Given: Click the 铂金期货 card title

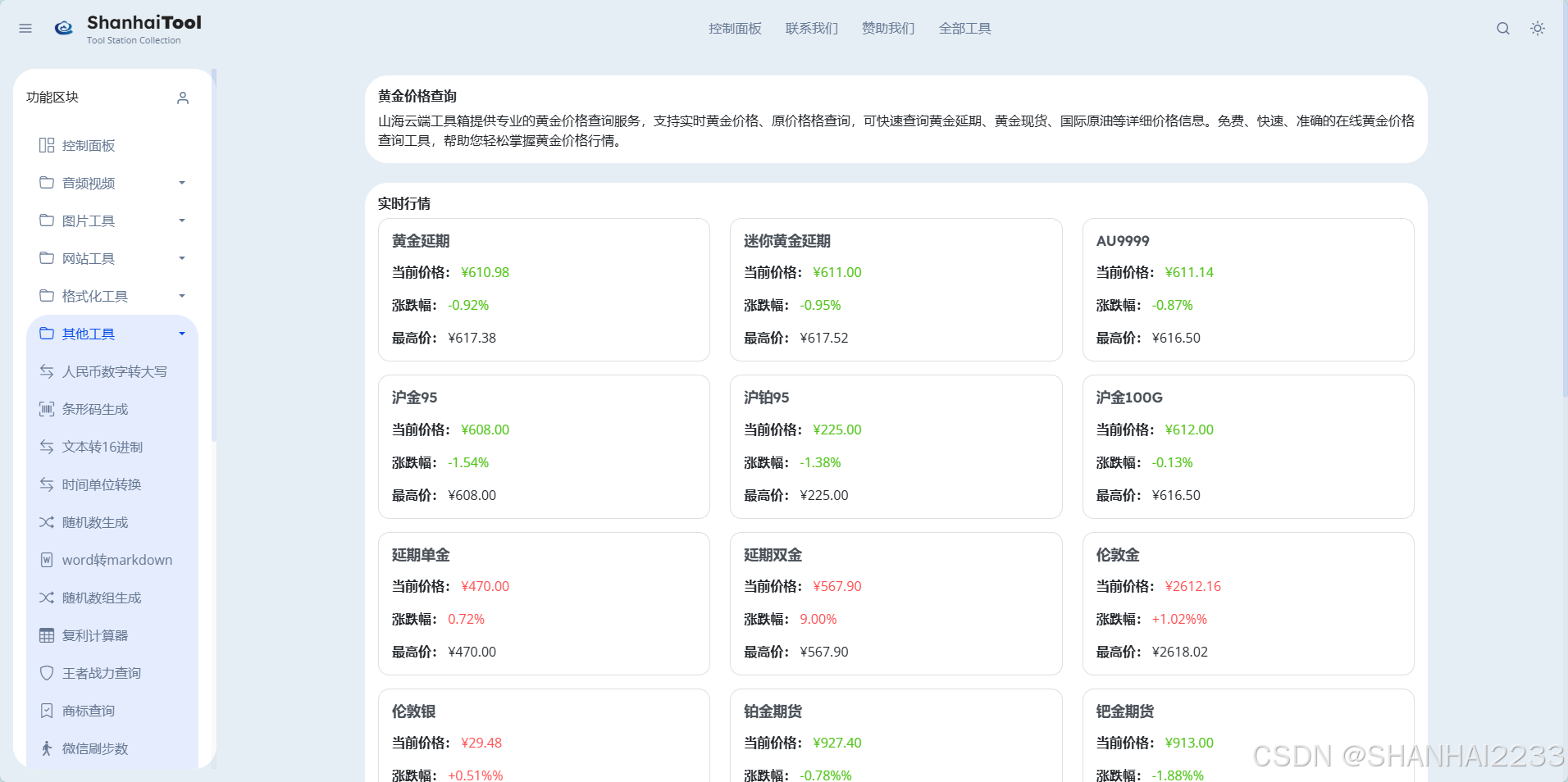Looking at the screenshot, I should (x=773, y=712).
